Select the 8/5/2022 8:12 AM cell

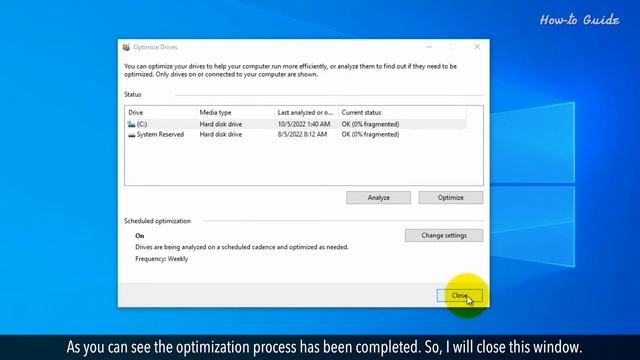pos(302,134)
